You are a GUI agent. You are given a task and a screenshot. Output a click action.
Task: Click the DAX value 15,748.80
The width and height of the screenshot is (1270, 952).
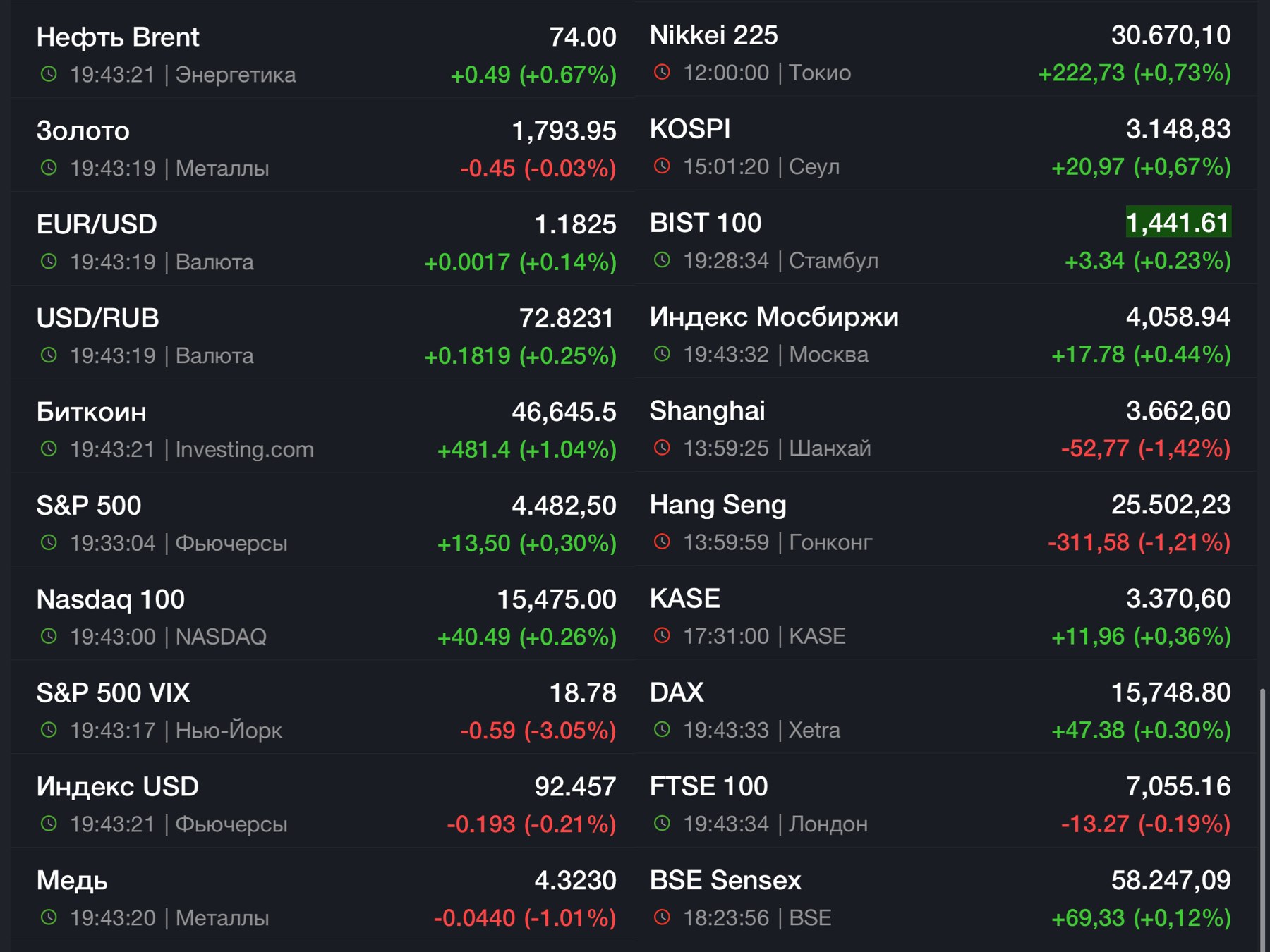click(1171, 692)
